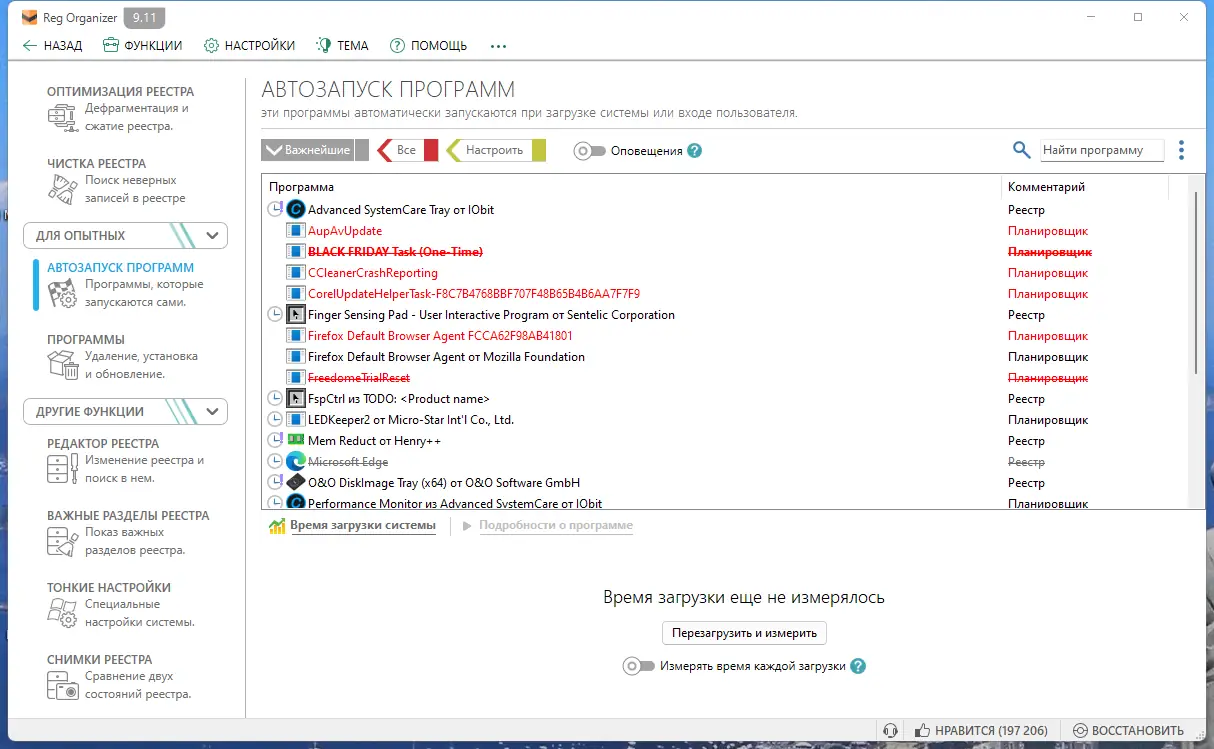Click the Microsoft Edge program icon
Image resolution: width=1214 pixels, height=749 pixels.
click(295, 462)
